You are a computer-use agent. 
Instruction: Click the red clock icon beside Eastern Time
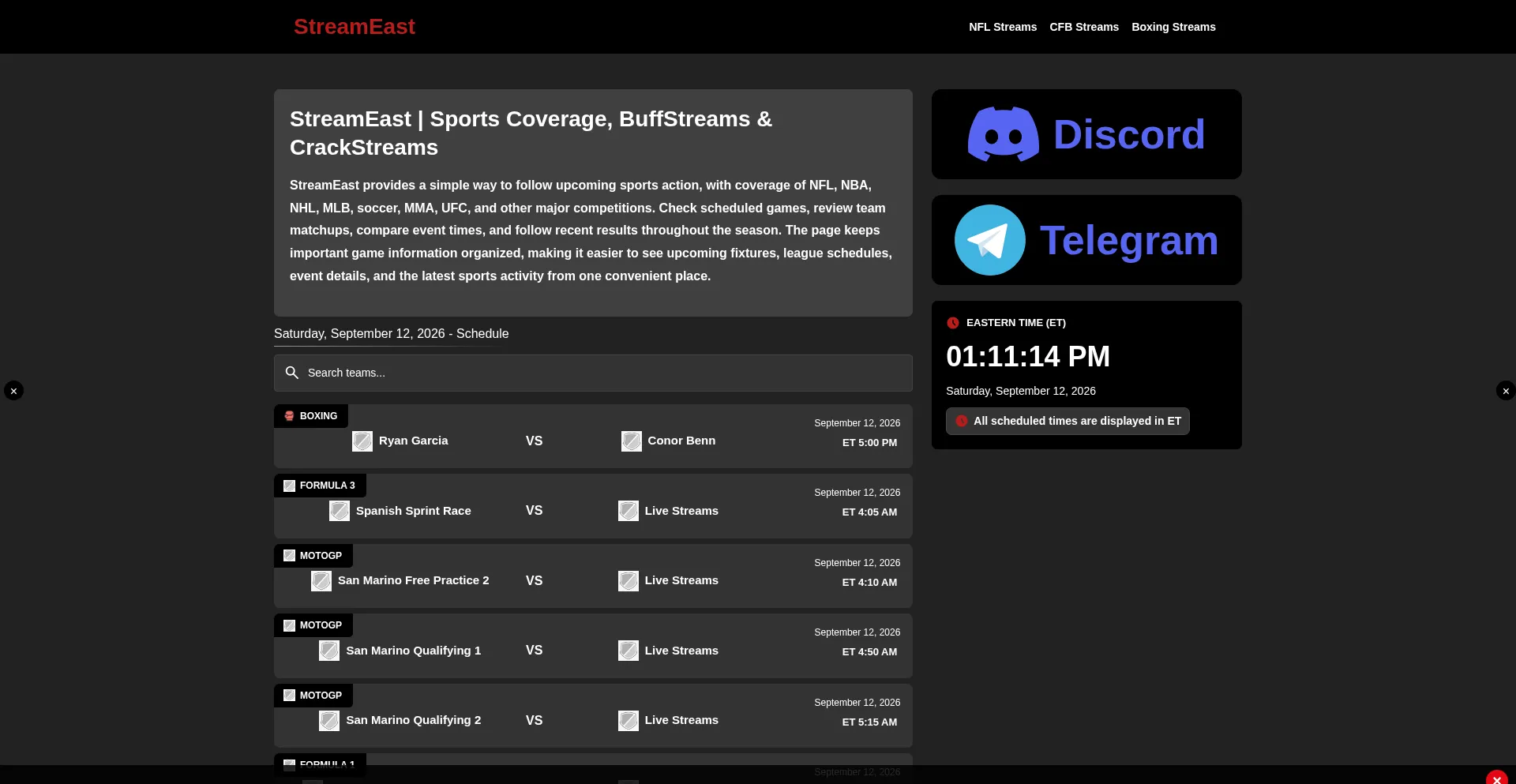pos(953,323)
